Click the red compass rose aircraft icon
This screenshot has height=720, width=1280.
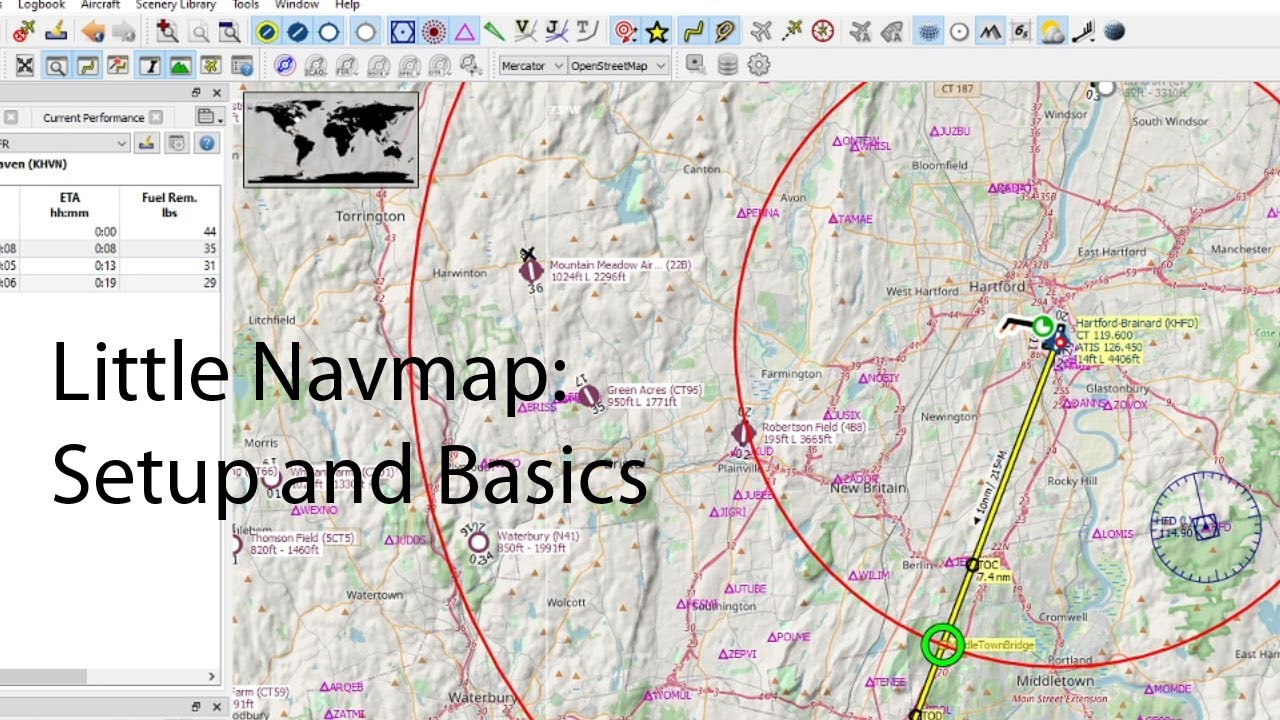tap(823, 32)
